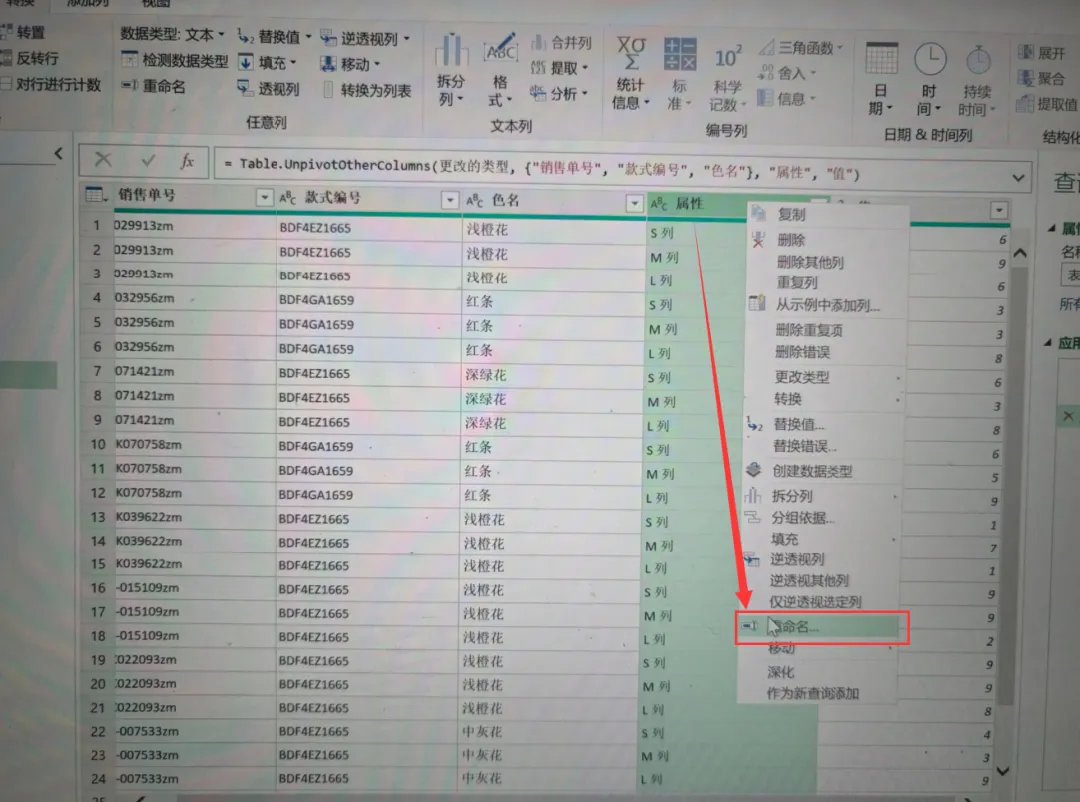The width and height of the screenshot is (1080, 802).
Task: Open the 更改类型 submenu in the context menu
Action: click(802, 377)
